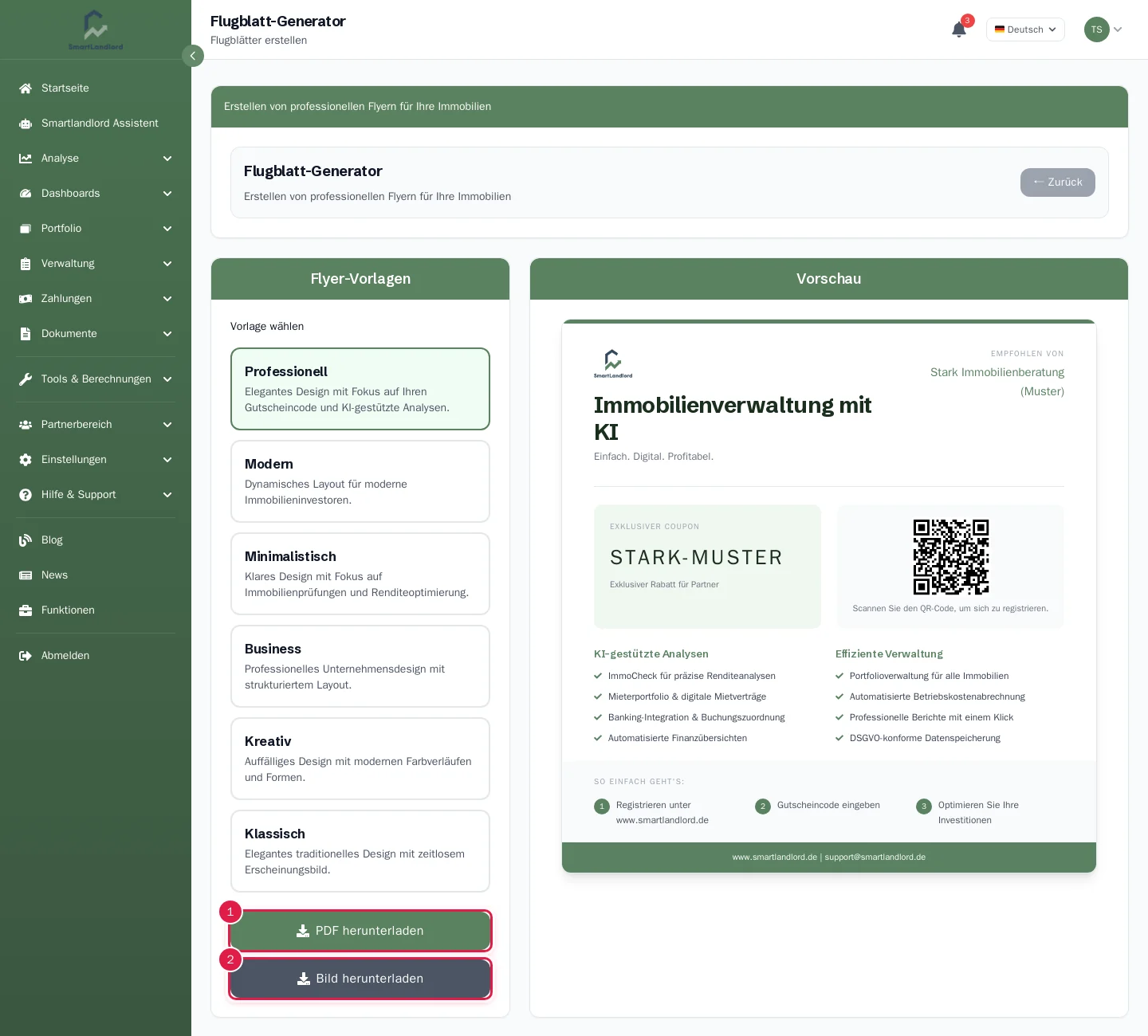Click the Vorschau panel header

(x=829, y=279)
